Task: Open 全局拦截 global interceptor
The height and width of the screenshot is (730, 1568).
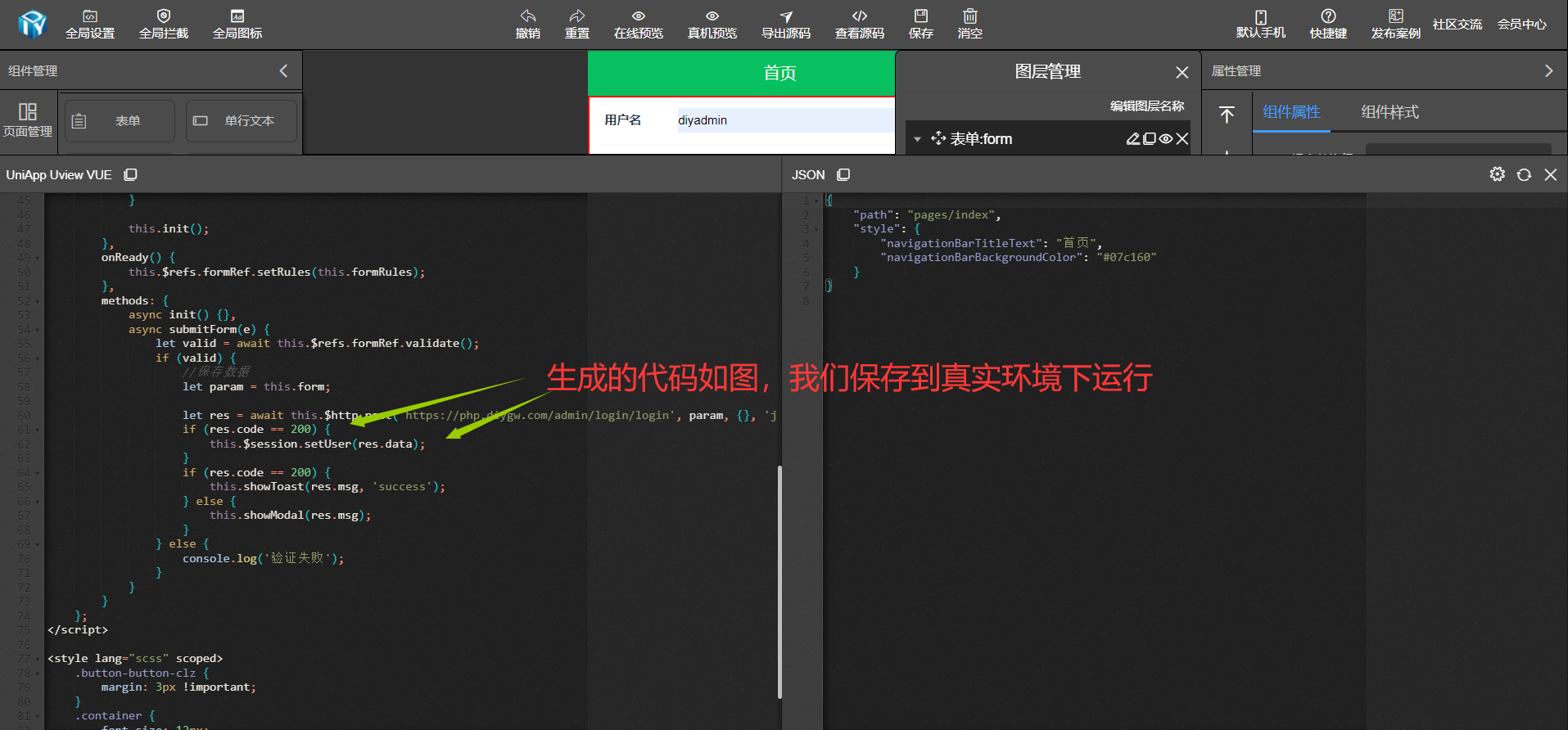Action: coord(164,25)
